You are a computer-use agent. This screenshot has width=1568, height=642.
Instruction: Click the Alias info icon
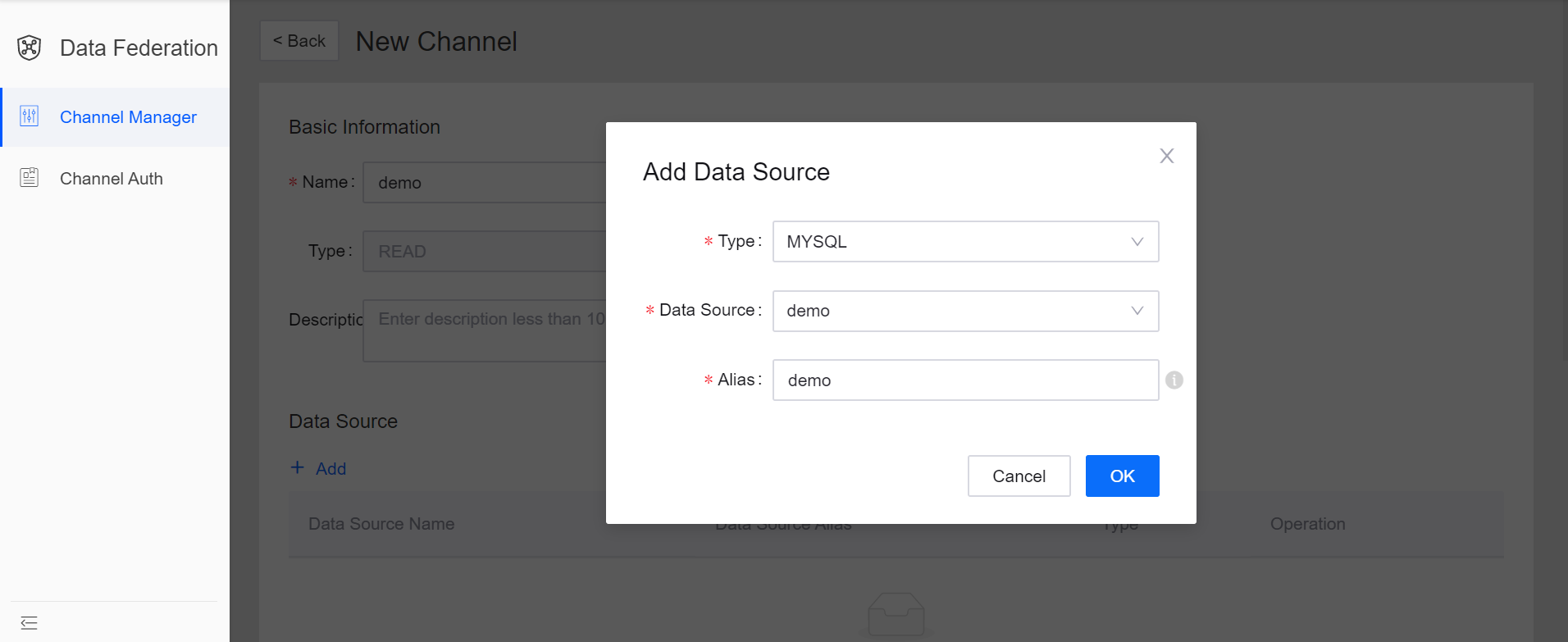(1174, 380)
